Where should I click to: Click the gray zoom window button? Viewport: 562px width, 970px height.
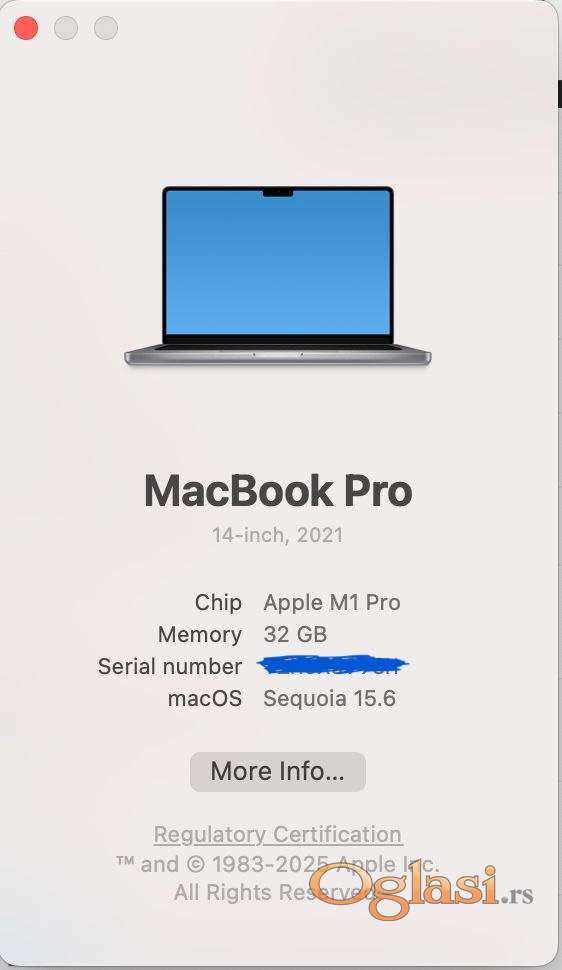[x=106, y=28]
